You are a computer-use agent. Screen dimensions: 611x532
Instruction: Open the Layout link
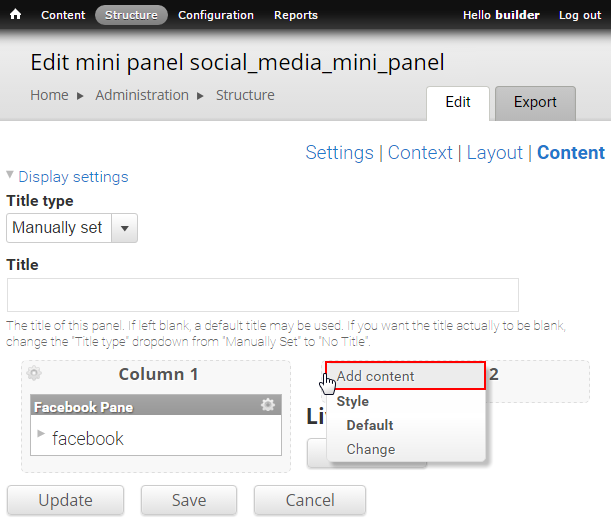[x=494, y=152]
